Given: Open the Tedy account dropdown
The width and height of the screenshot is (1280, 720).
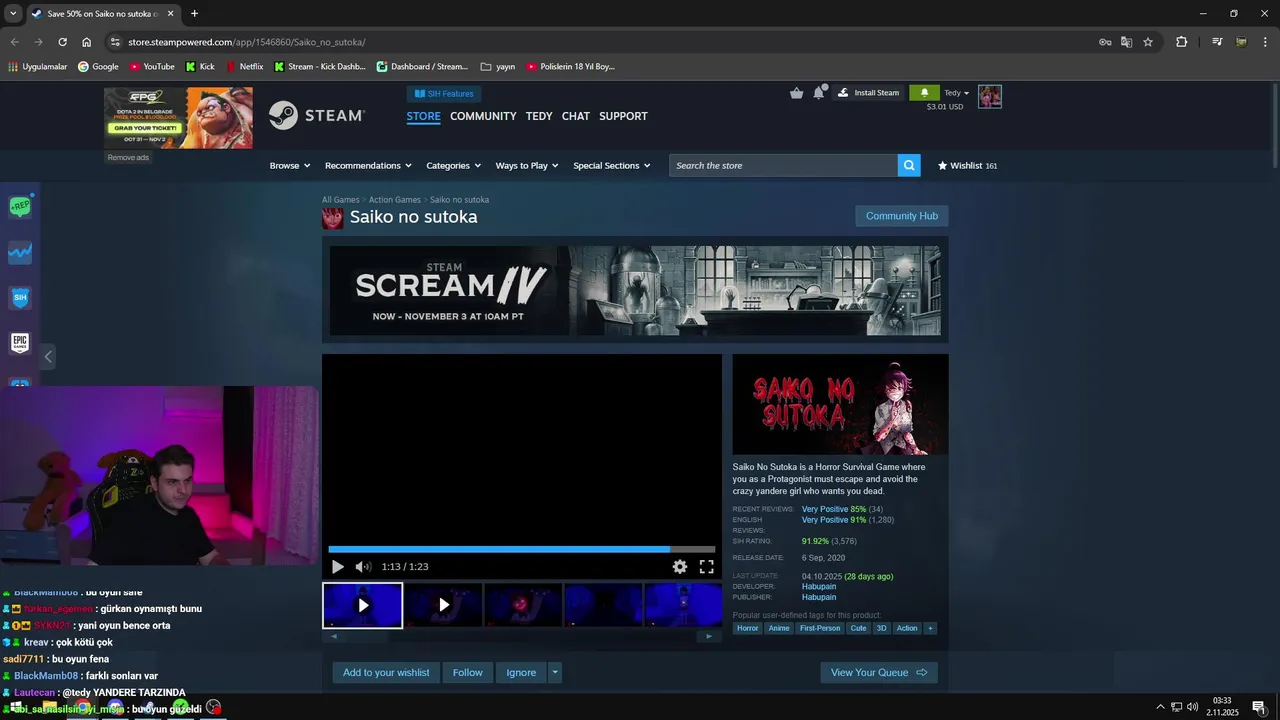Looking at the screenshot, I should [x=957, y=93].
